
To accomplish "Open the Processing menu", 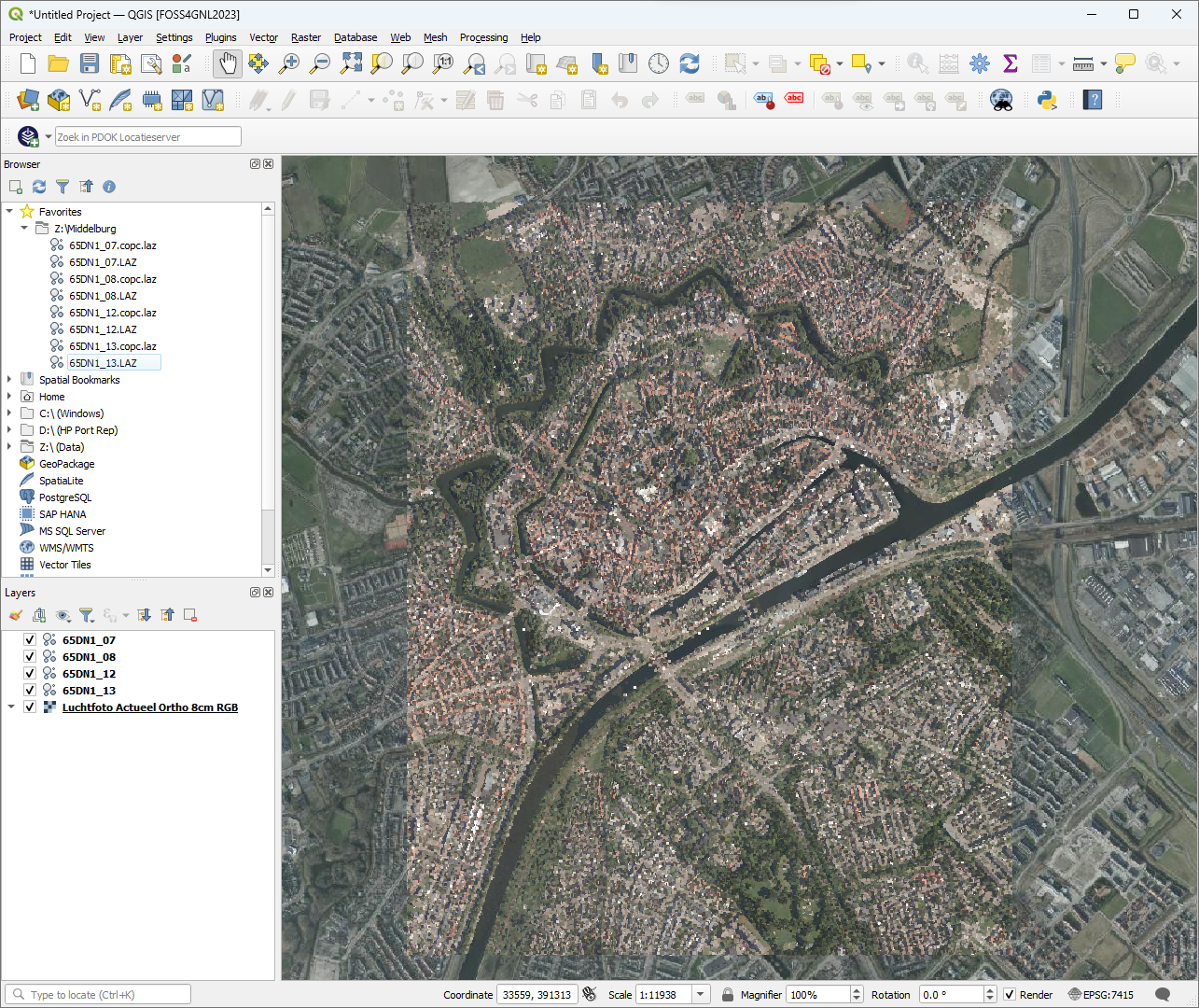I will (483, 37).
